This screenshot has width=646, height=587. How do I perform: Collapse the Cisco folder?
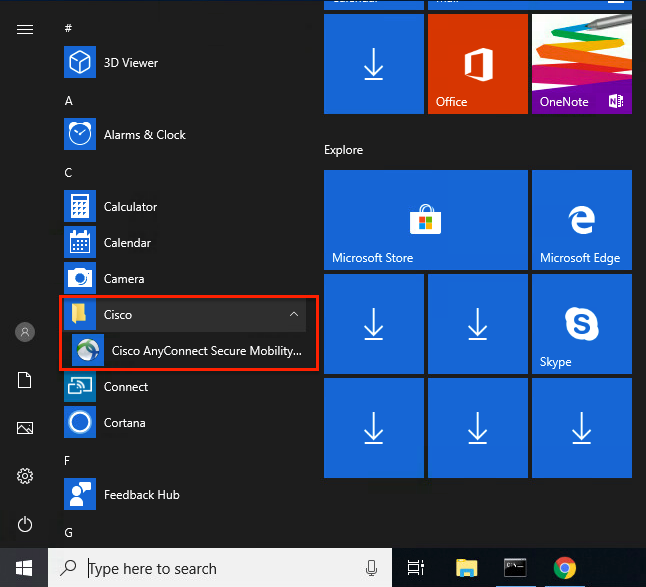(x=185, y=315)
